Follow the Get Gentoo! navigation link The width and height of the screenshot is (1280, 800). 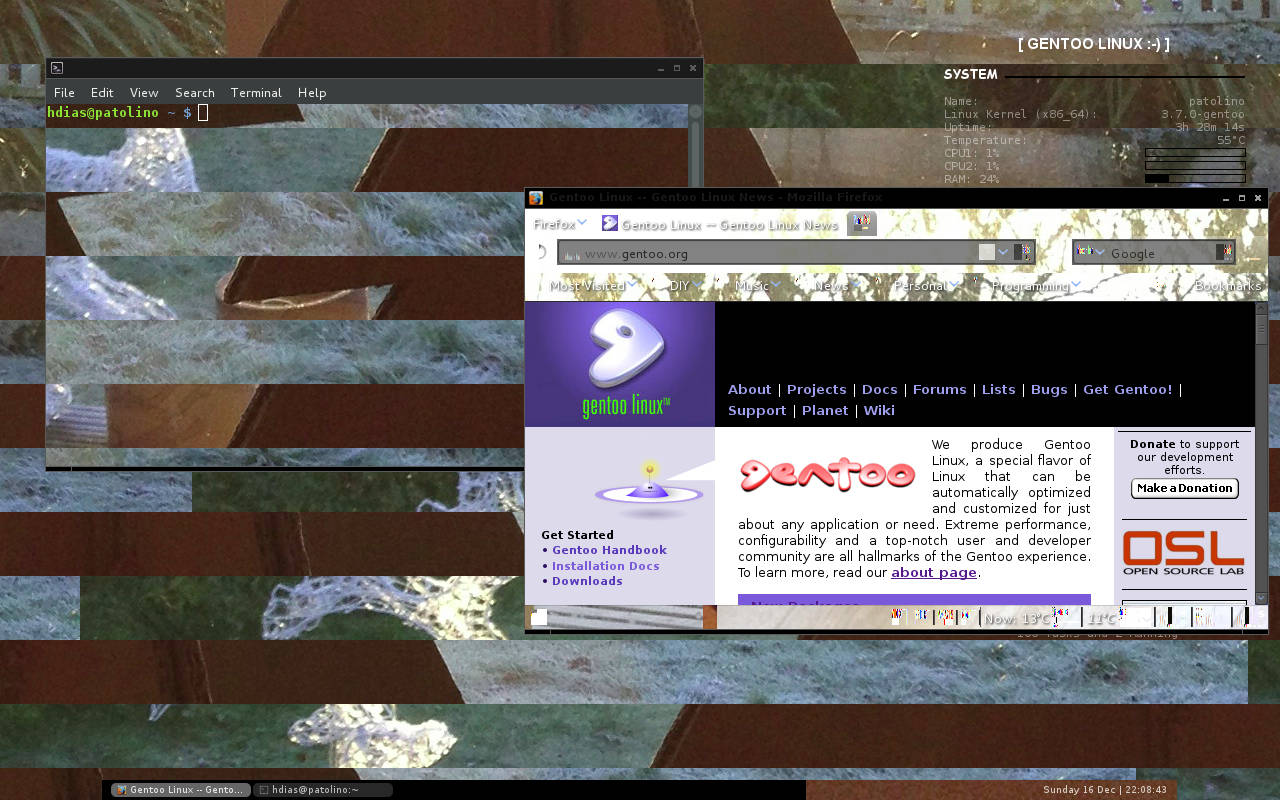click(x=1127, y=389)
